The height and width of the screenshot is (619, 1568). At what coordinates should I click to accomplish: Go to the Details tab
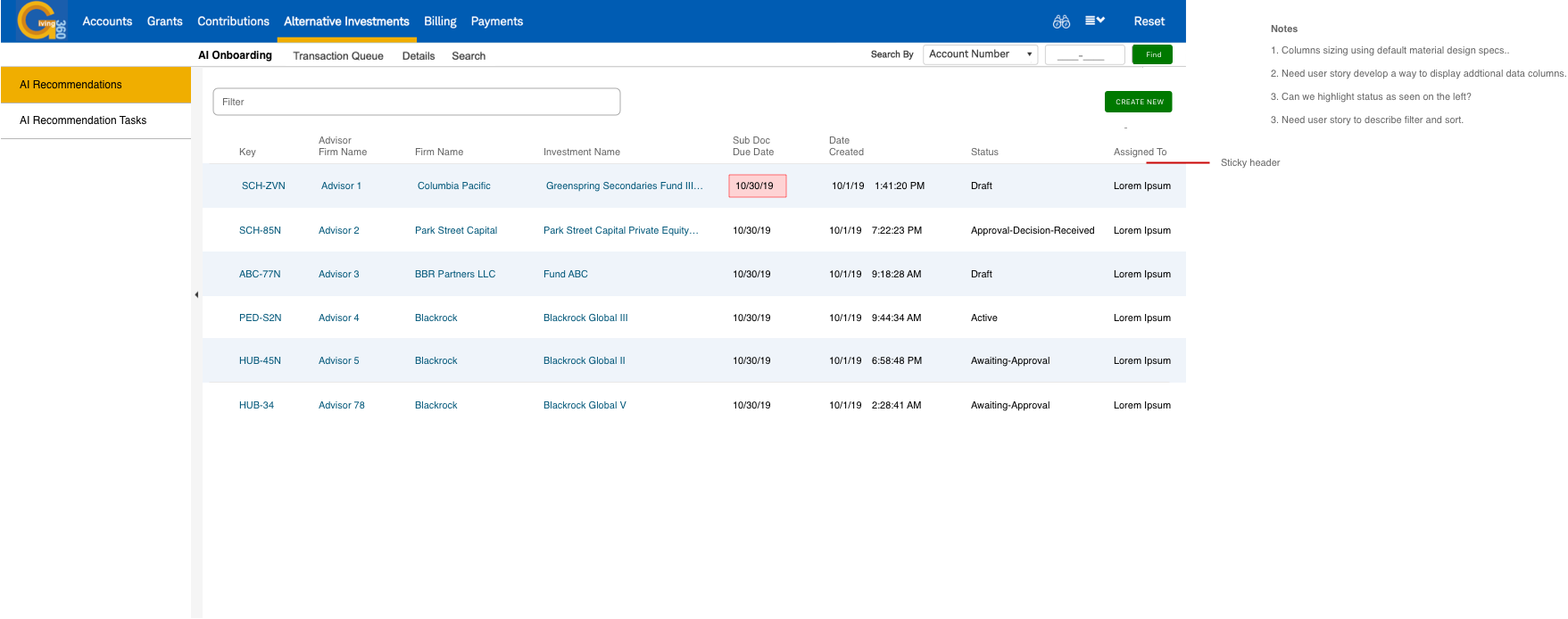419,56
